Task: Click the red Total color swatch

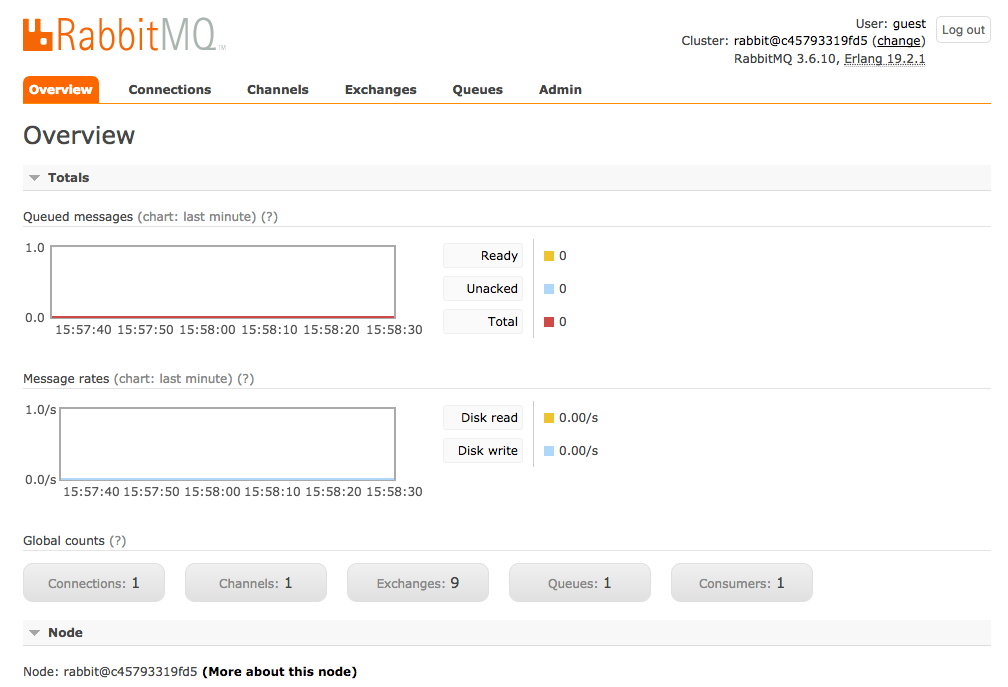Action: (548, 322)
